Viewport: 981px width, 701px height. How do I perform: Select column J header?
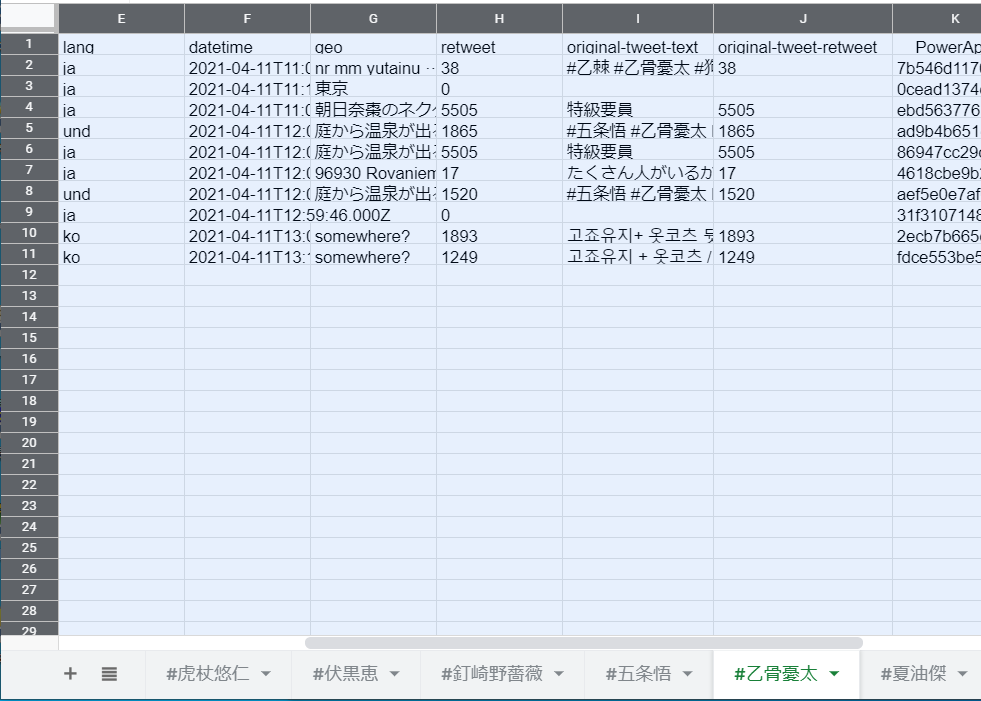tap(803, 19)
